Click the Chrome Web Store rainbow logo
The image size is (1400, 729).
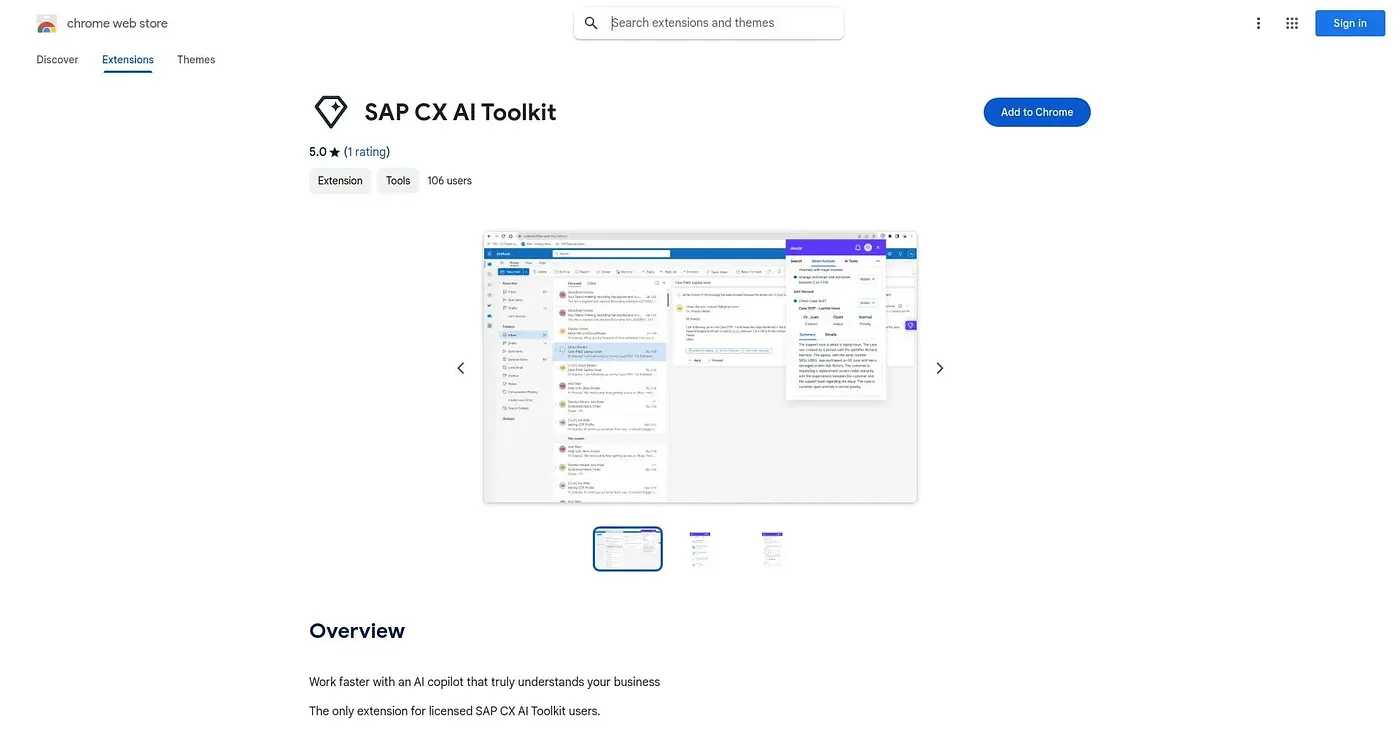tap(46, 23)
